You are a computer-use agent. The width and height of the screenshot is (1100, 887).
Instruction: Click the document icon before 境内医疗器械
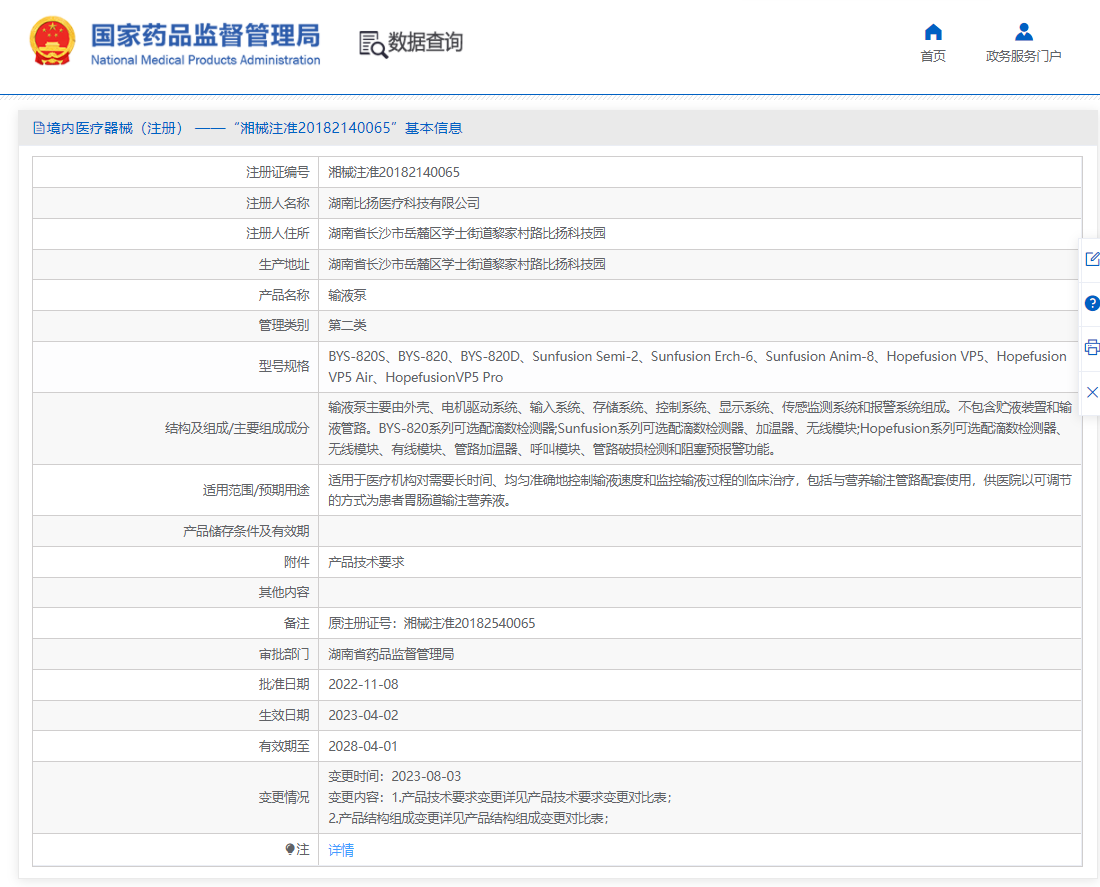click(39, 128)
